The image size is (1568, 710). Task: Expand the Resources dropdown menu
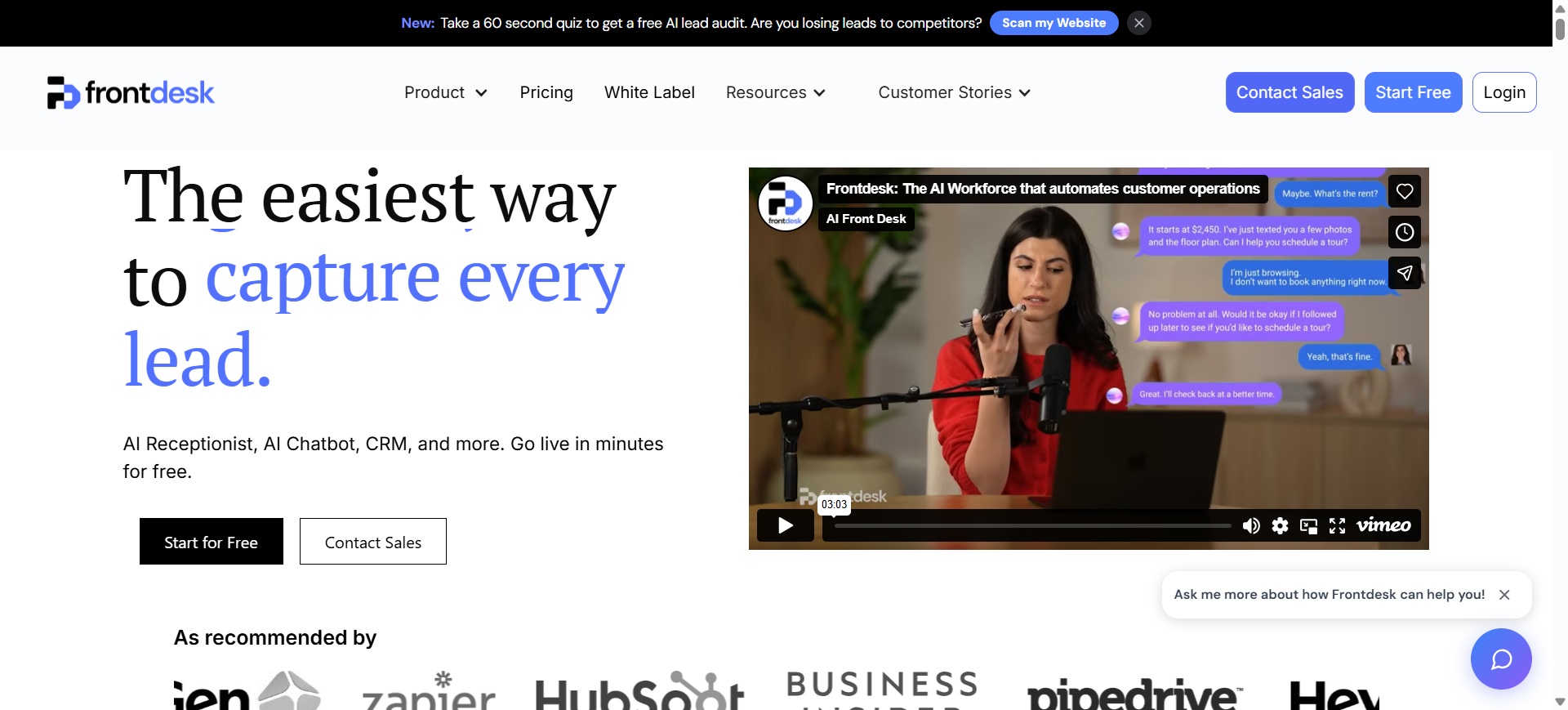point(776,92)
